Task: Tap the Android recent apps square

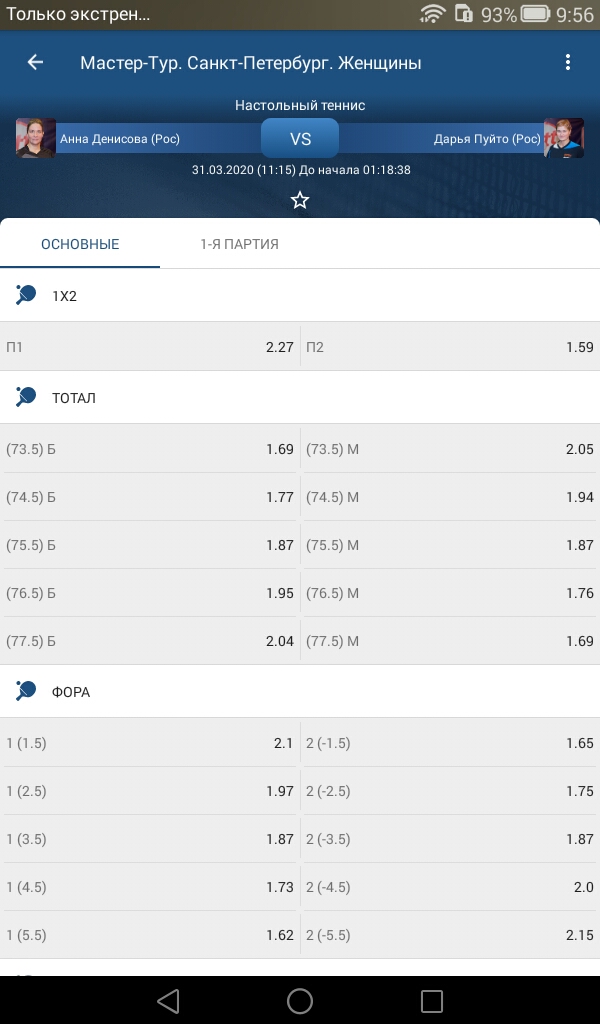Action: click(432, 1000)
